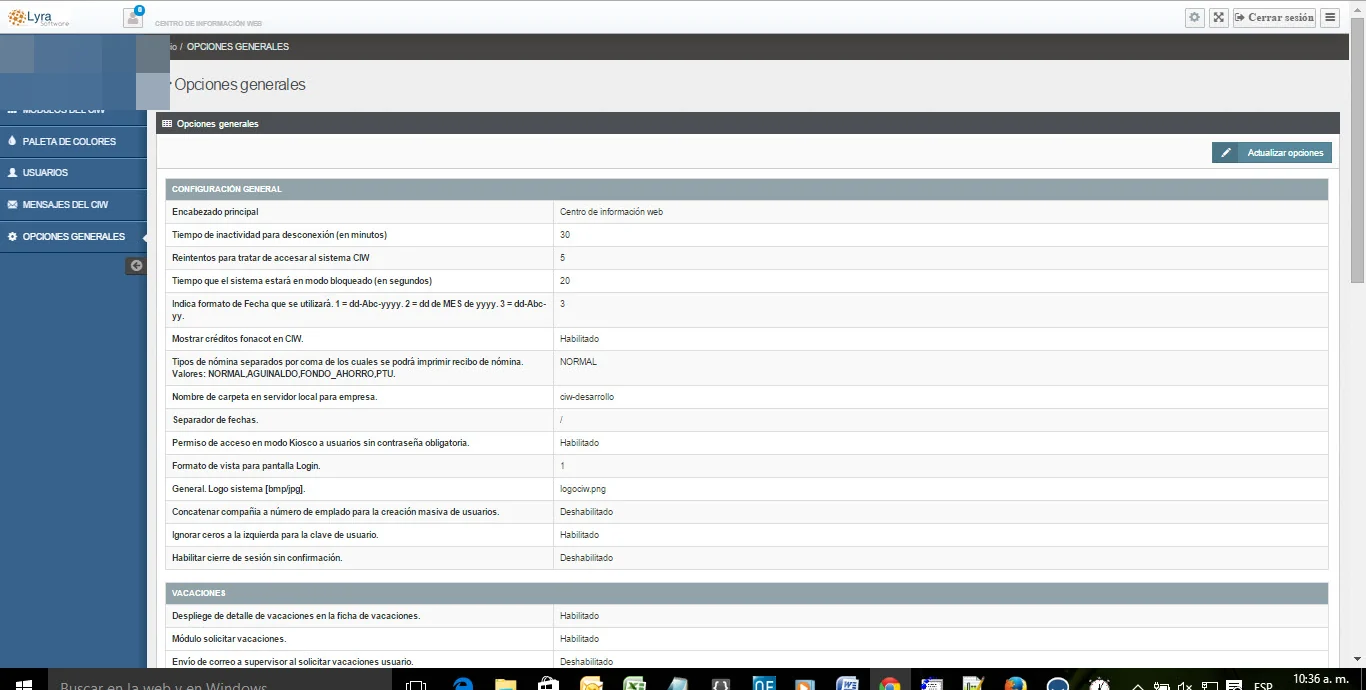Click Tiempo en modo bloqueado label
1366x690 pixels.
click(302, 281)
